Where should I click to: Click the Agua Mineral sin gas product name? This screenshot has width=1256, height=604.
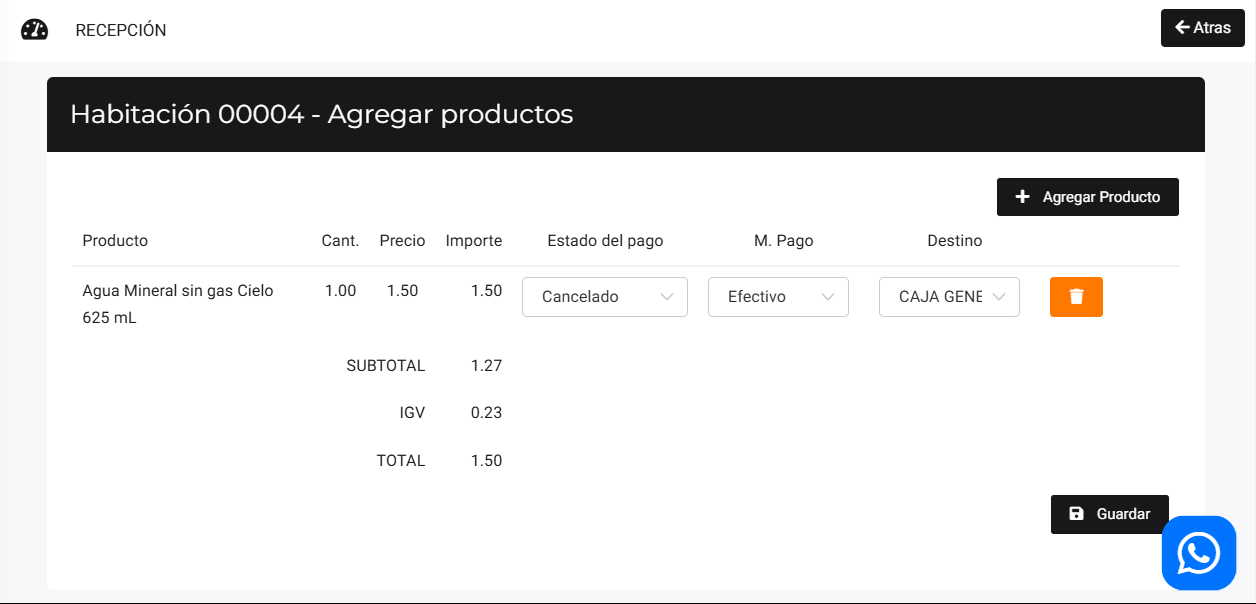(178, 291)
